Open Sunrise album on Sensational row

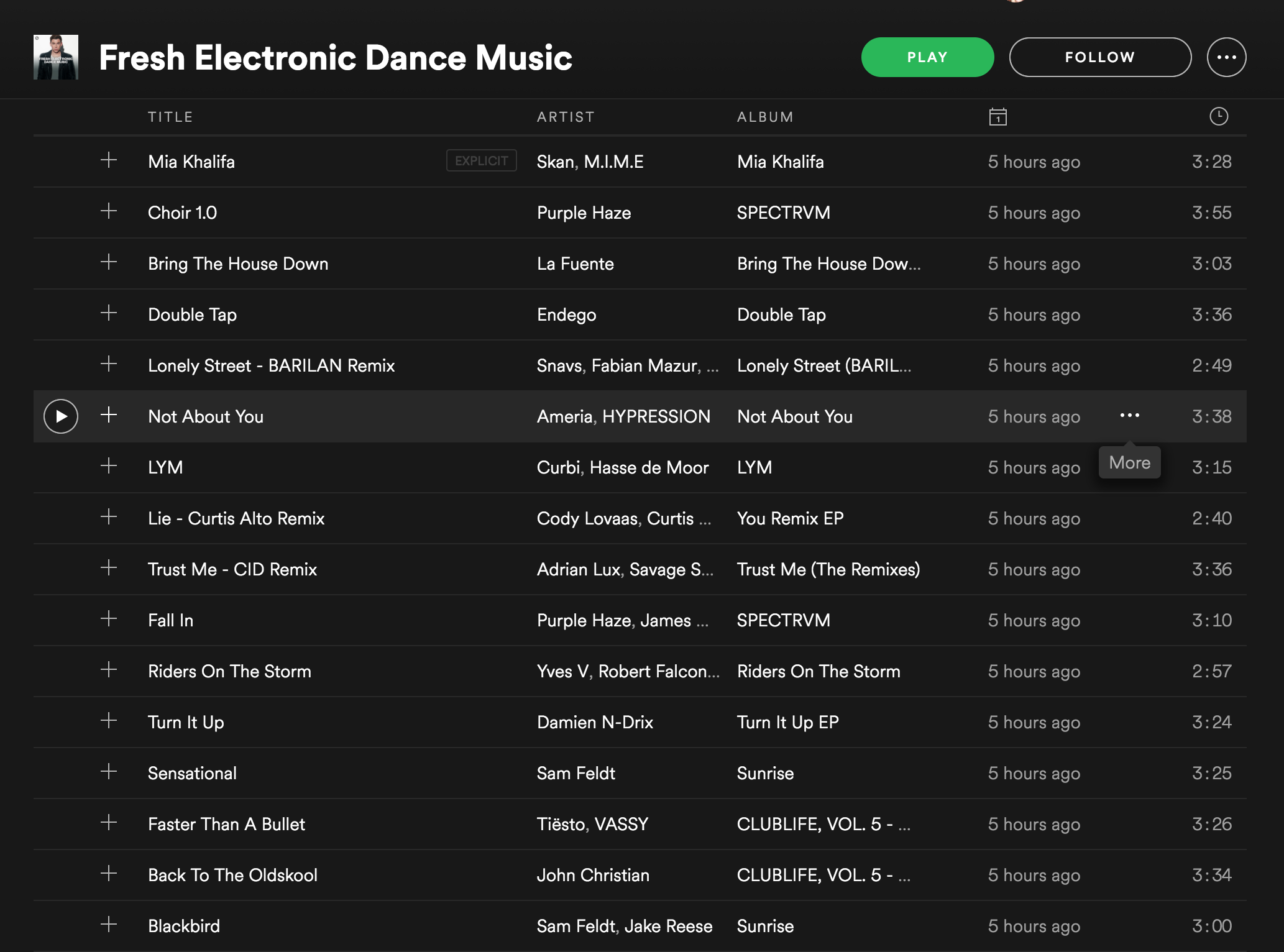point(766,774)
